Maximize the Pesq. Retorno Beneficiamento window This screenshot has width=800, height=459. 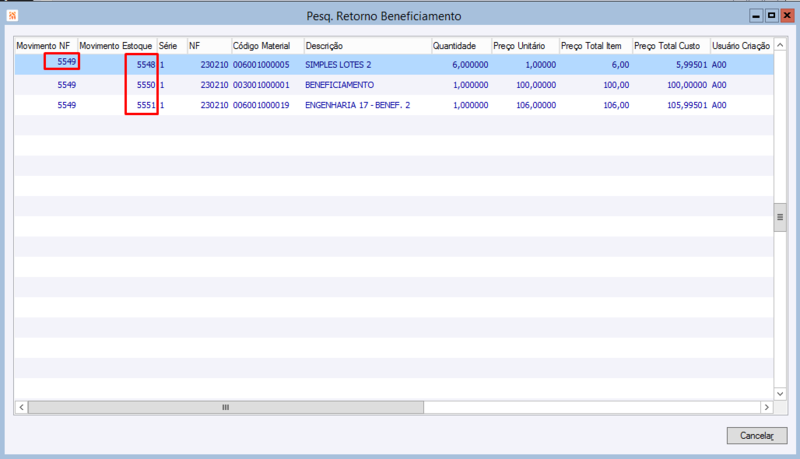click(x=771, y=16)
